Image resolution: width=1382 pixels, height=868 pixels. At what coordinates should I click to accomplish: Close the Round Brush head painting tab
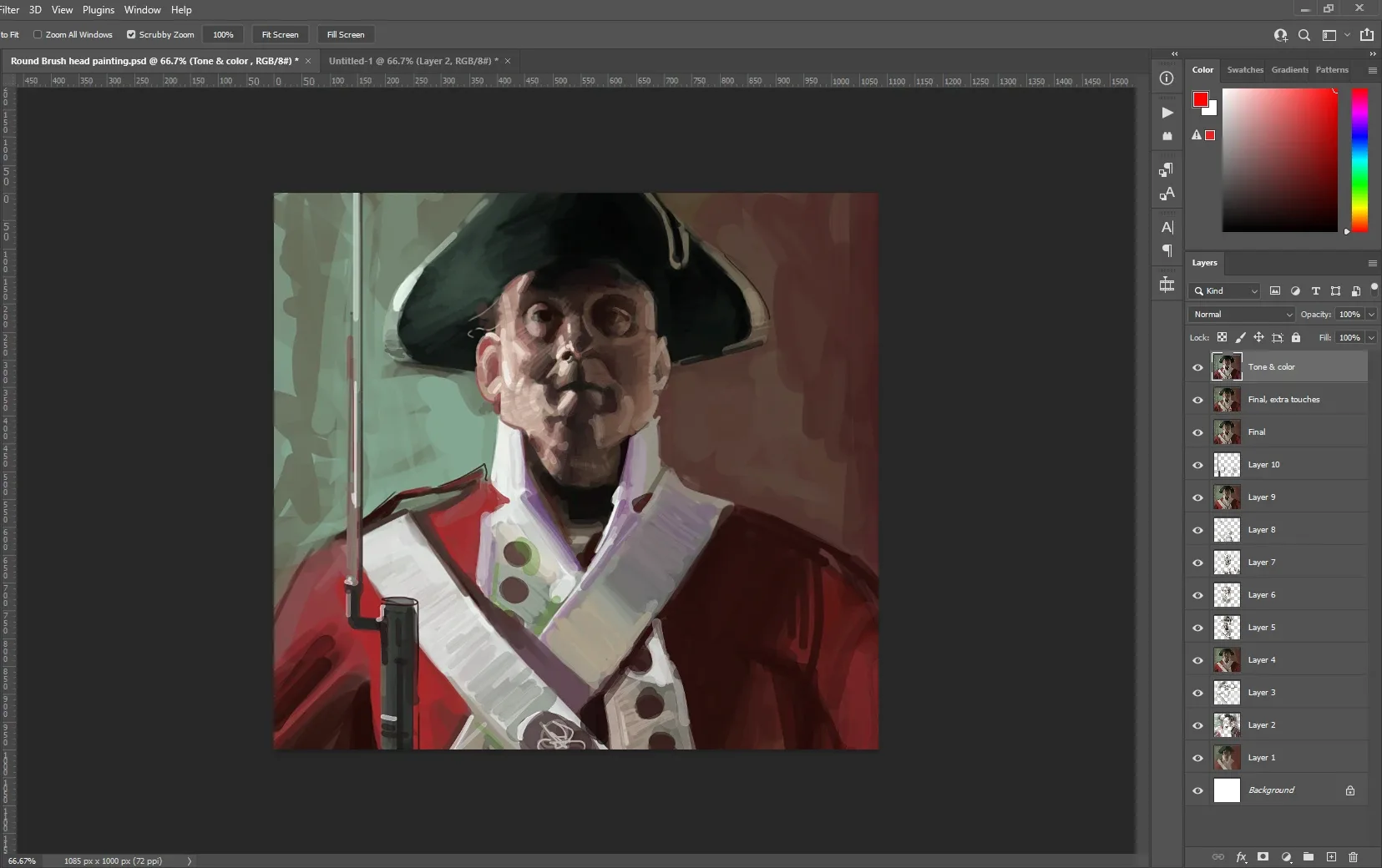308,61
